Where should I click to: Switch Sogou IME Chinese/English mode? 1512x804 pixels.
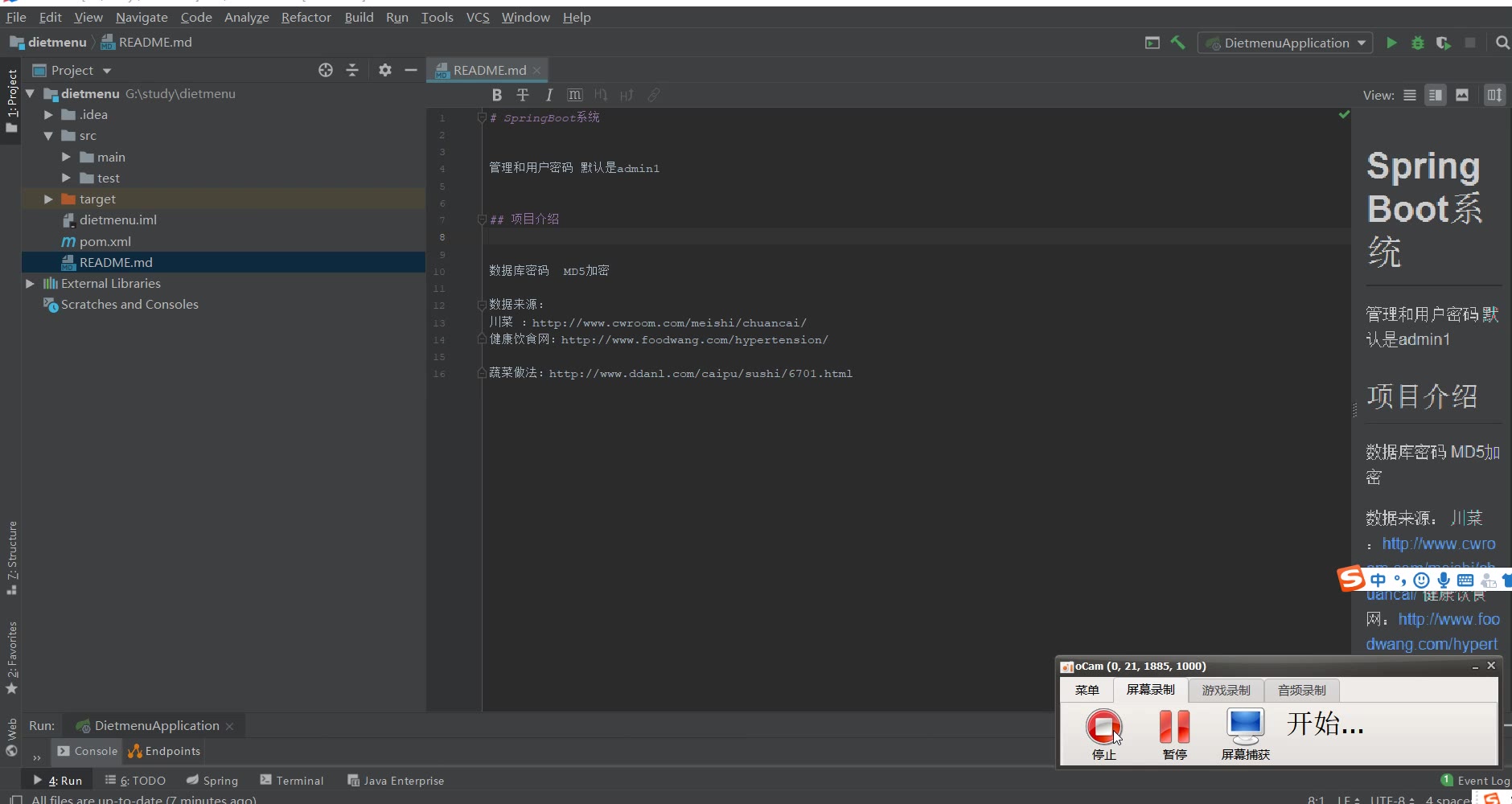click(1378, 580)
